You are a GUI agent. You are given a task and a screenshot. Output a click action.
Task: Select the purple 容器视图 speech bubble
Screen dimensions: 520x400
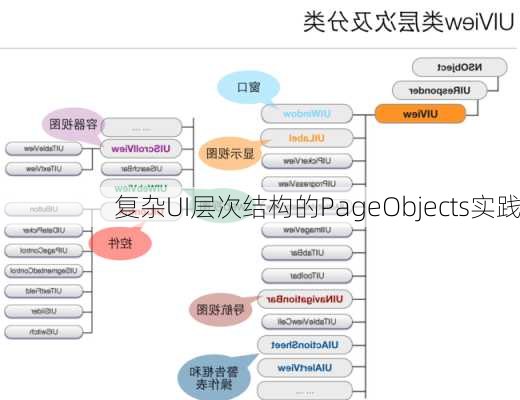coord(73,125)
